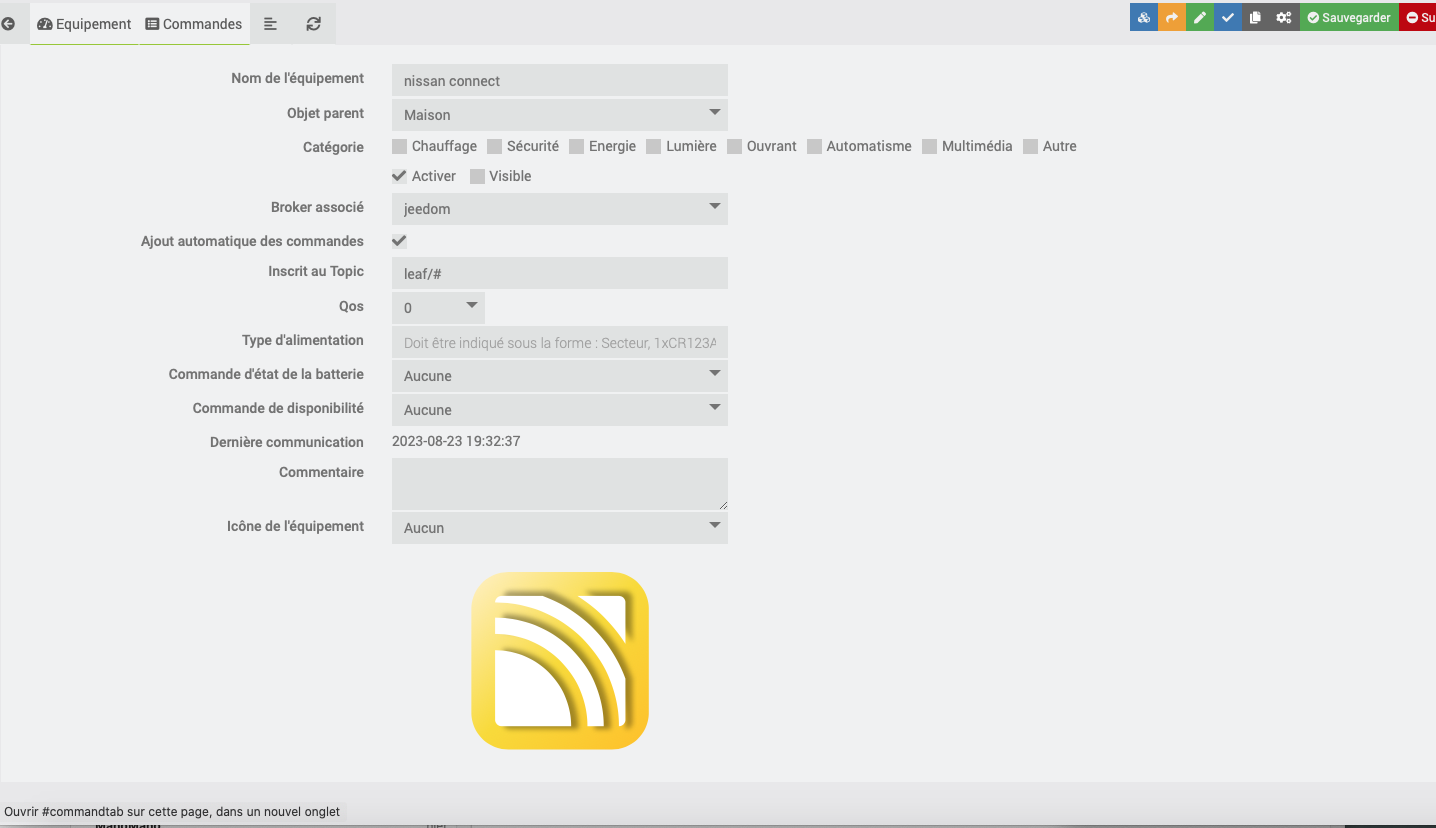Viewport: 1436px width, 828px height.
Task: Open Commande de disponibilité dropdown
Action: 560,409
